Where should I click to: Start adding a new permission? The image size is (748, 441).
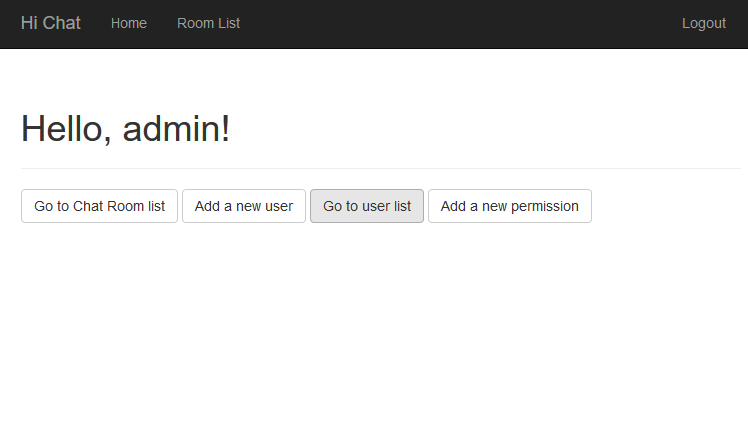pyautogui.click(x=509, y=206)
